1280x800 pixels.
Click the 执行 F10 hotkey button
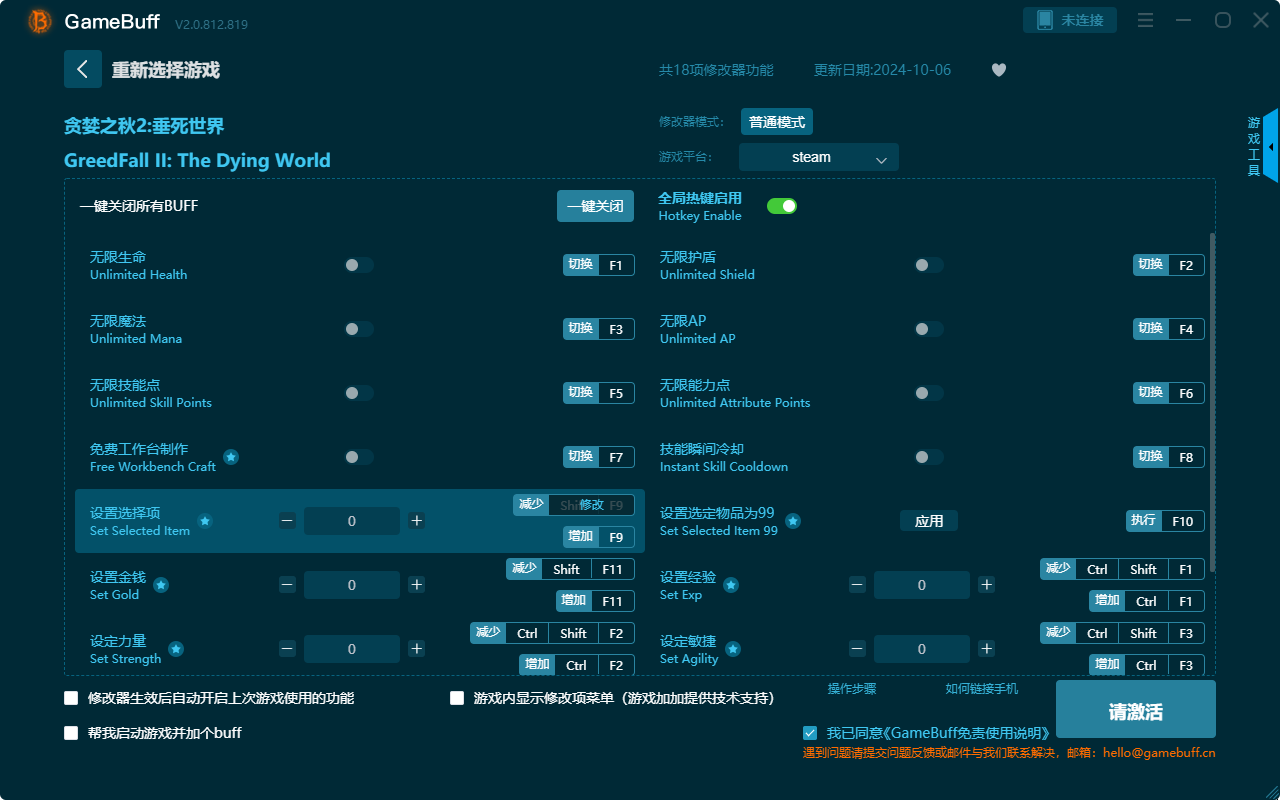(1165, 521)
